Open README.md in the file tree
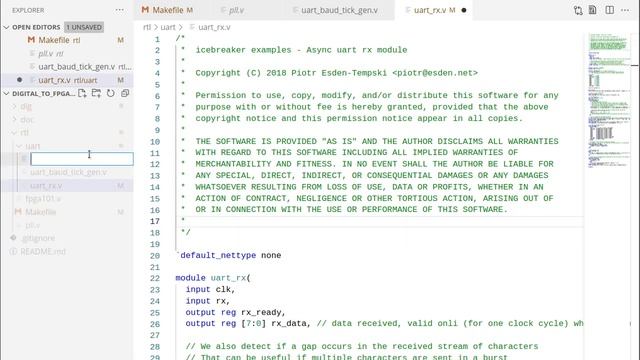Screen dimensions: 640x360 click(67, 251)
